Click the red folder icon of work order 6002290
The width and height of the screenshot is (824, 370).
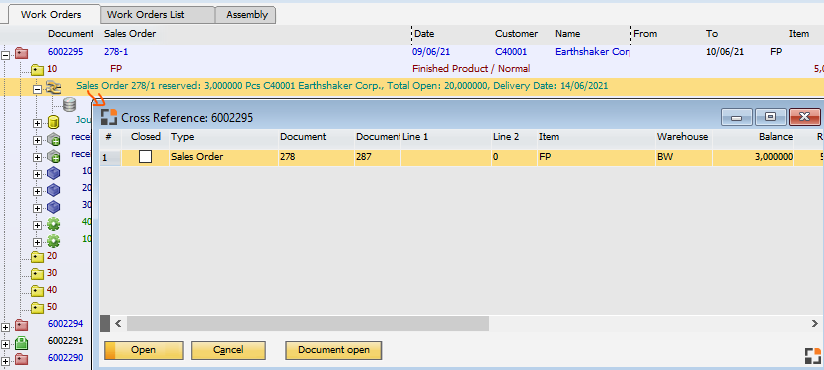pyautogui.click(x=22, y=359)
